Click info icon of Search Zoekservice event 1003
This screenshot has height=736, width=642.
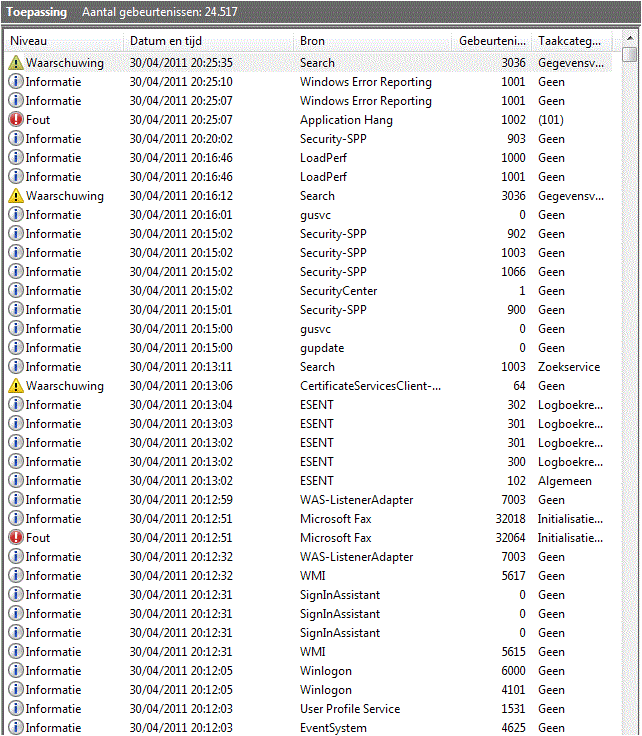(x=15, y=367)
